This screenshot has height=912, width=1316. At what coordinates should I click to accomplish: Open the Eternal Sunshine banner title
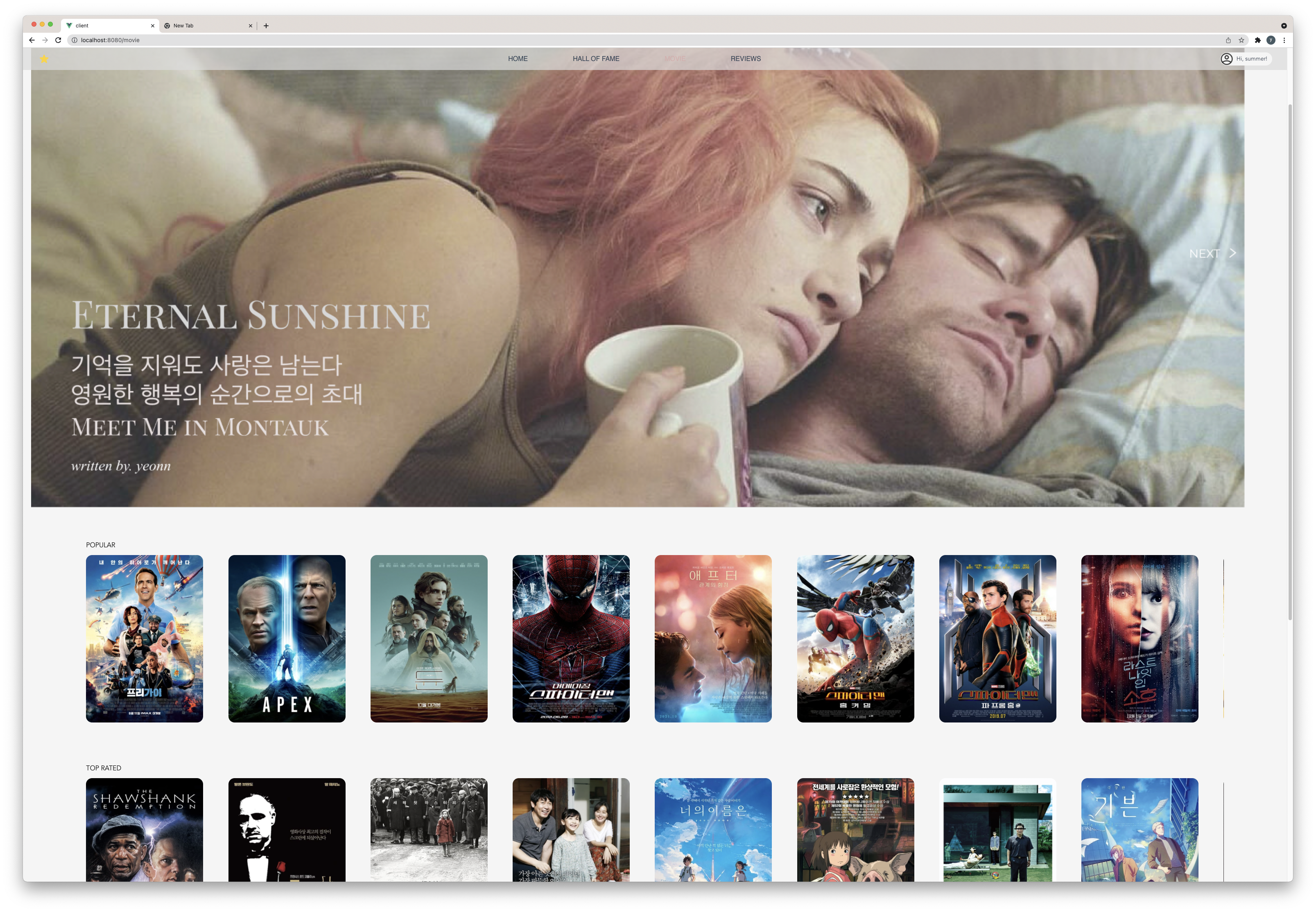[x=251, y=316]
